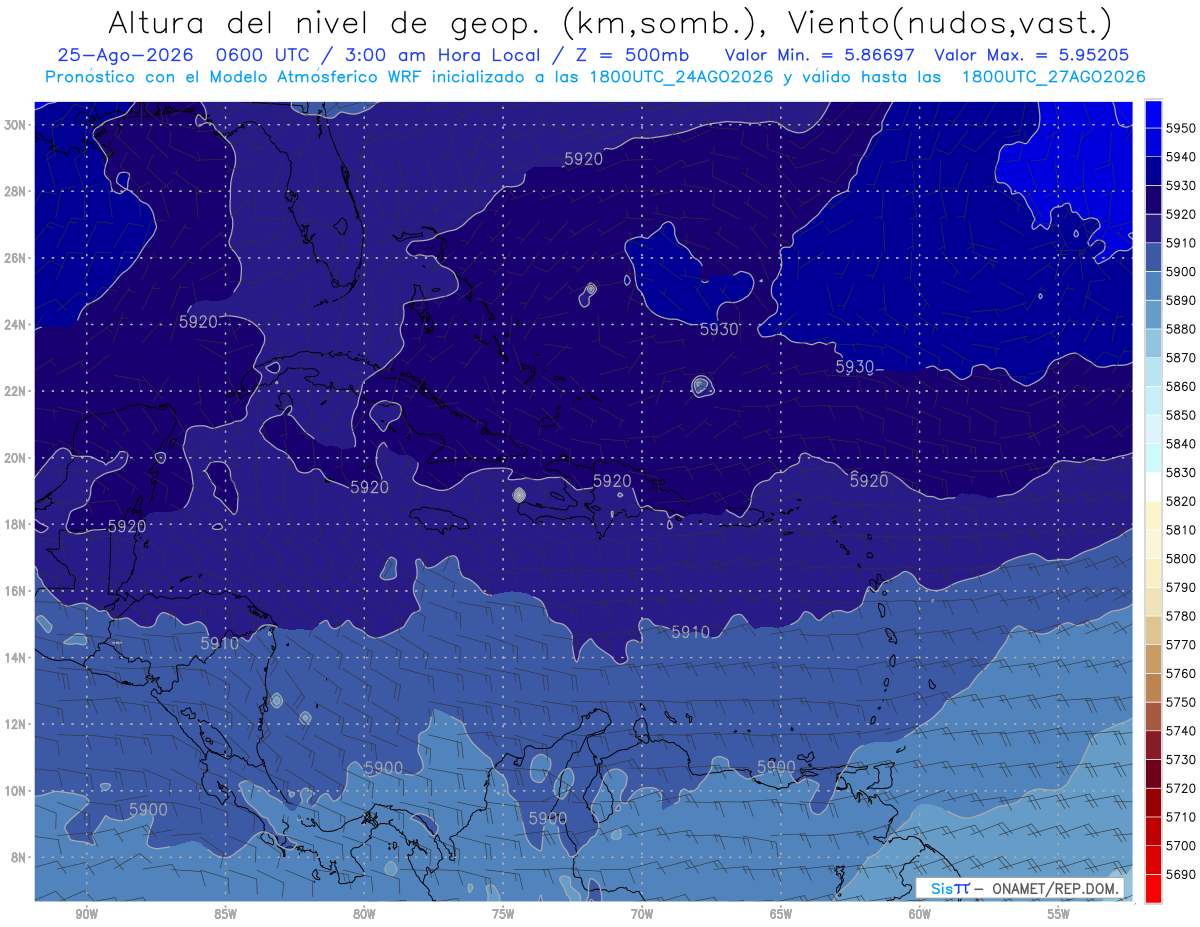Click legend swatch between 5800 and 5810
The height and width of the screenshot is (927, 1200).
1153,544
